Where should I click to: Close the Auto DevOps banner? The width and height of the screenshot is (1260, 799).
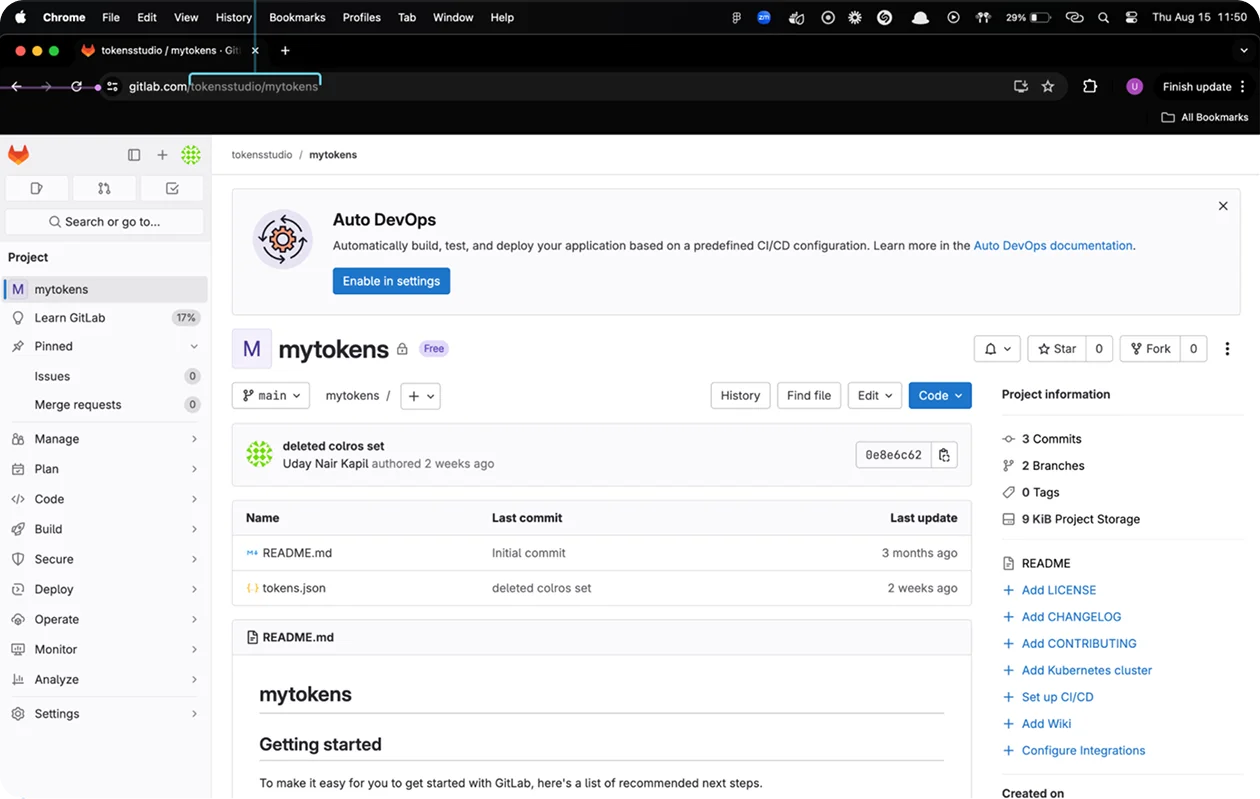(x=1223, y=206)
